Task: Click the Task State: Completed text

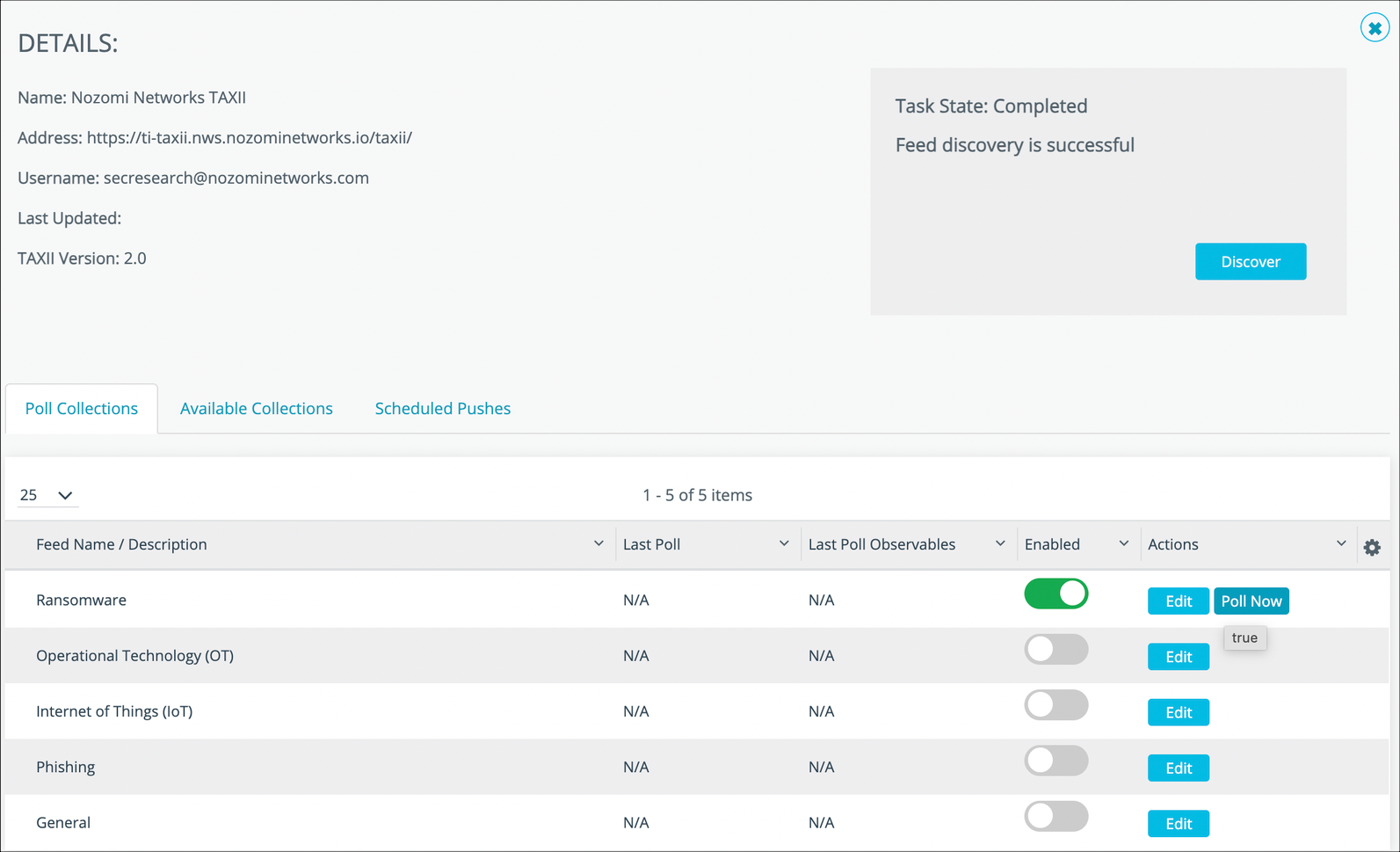Action: (x=991, y=106)
